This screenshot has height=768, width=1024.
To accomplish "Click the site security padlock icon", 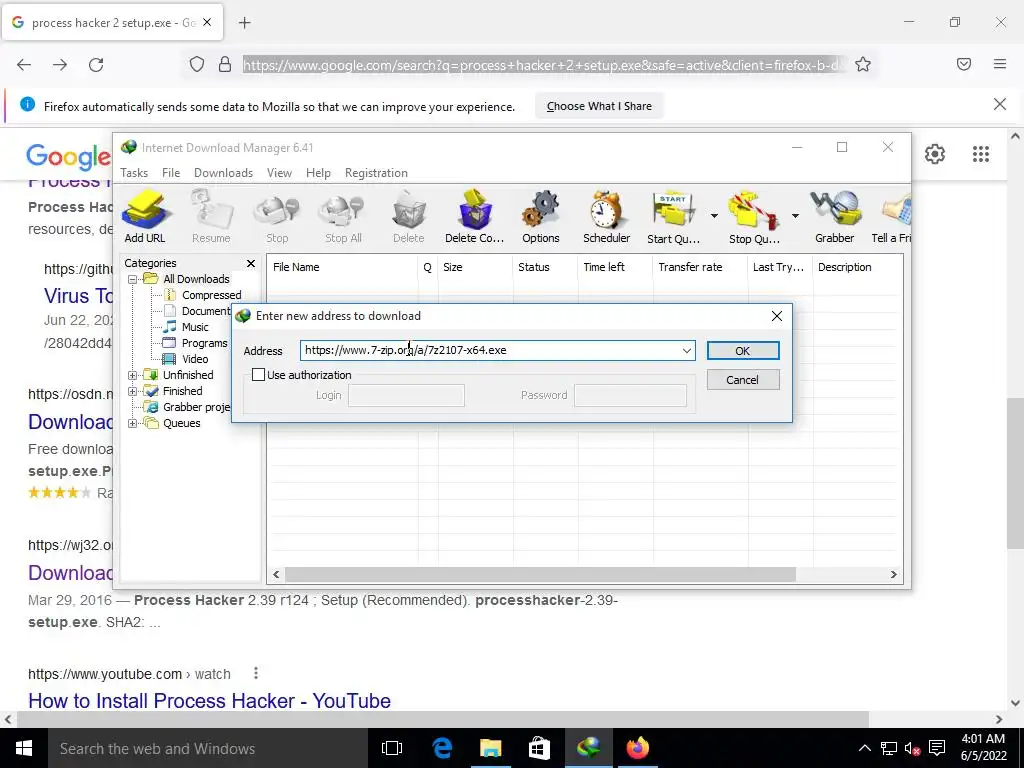I will 225,64.
